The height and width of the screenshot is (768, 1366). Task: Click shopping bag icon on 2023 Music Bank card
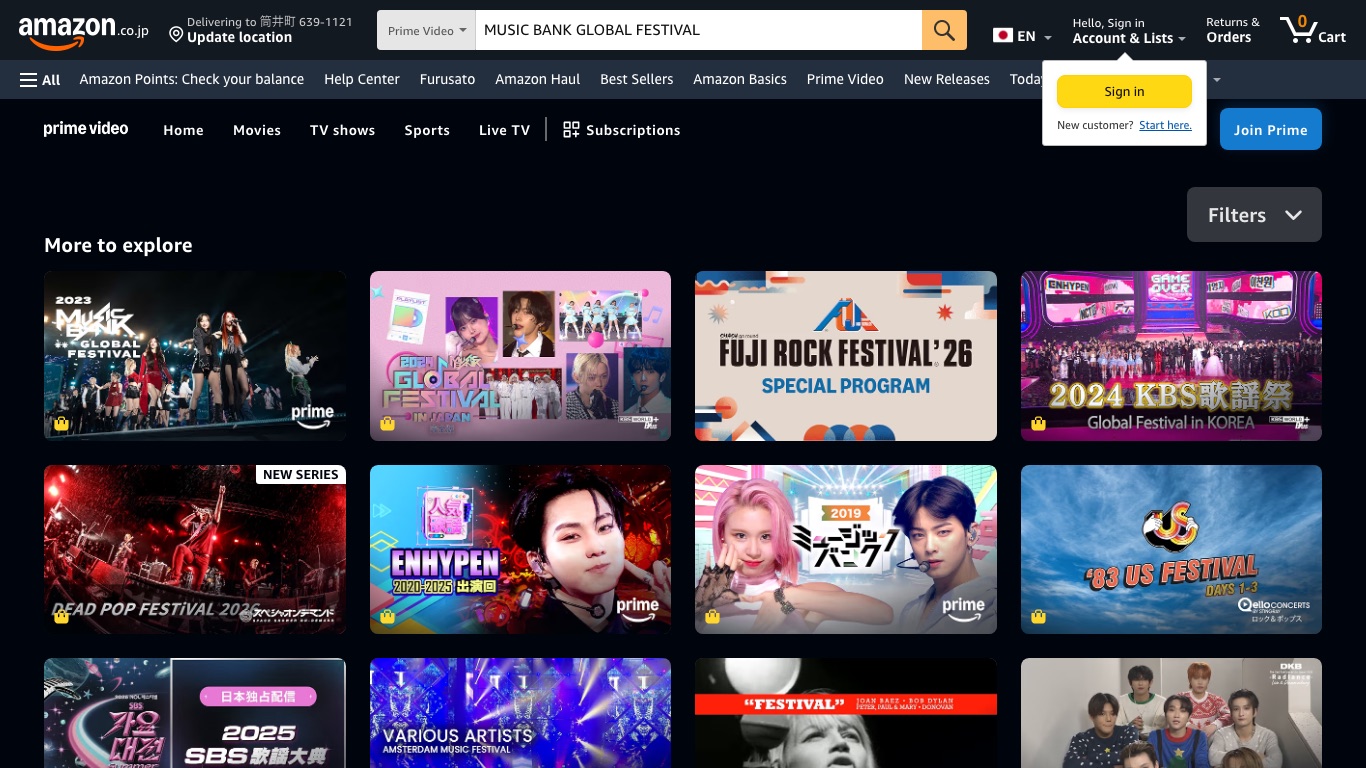pyautogui.click(x=61, y=424)
